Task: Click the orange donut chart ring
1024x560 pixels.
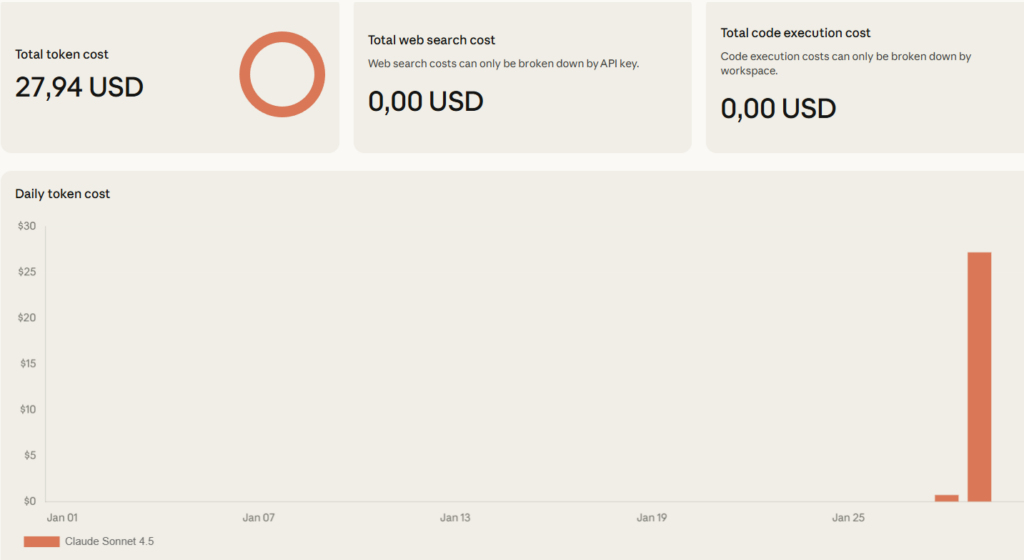Action: pos(246,75)
